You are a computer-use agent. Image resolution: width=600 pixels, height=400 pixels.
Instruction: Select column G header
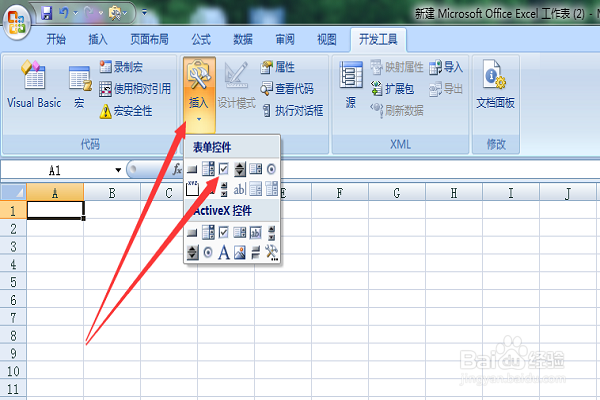click(x=397, y=193)
